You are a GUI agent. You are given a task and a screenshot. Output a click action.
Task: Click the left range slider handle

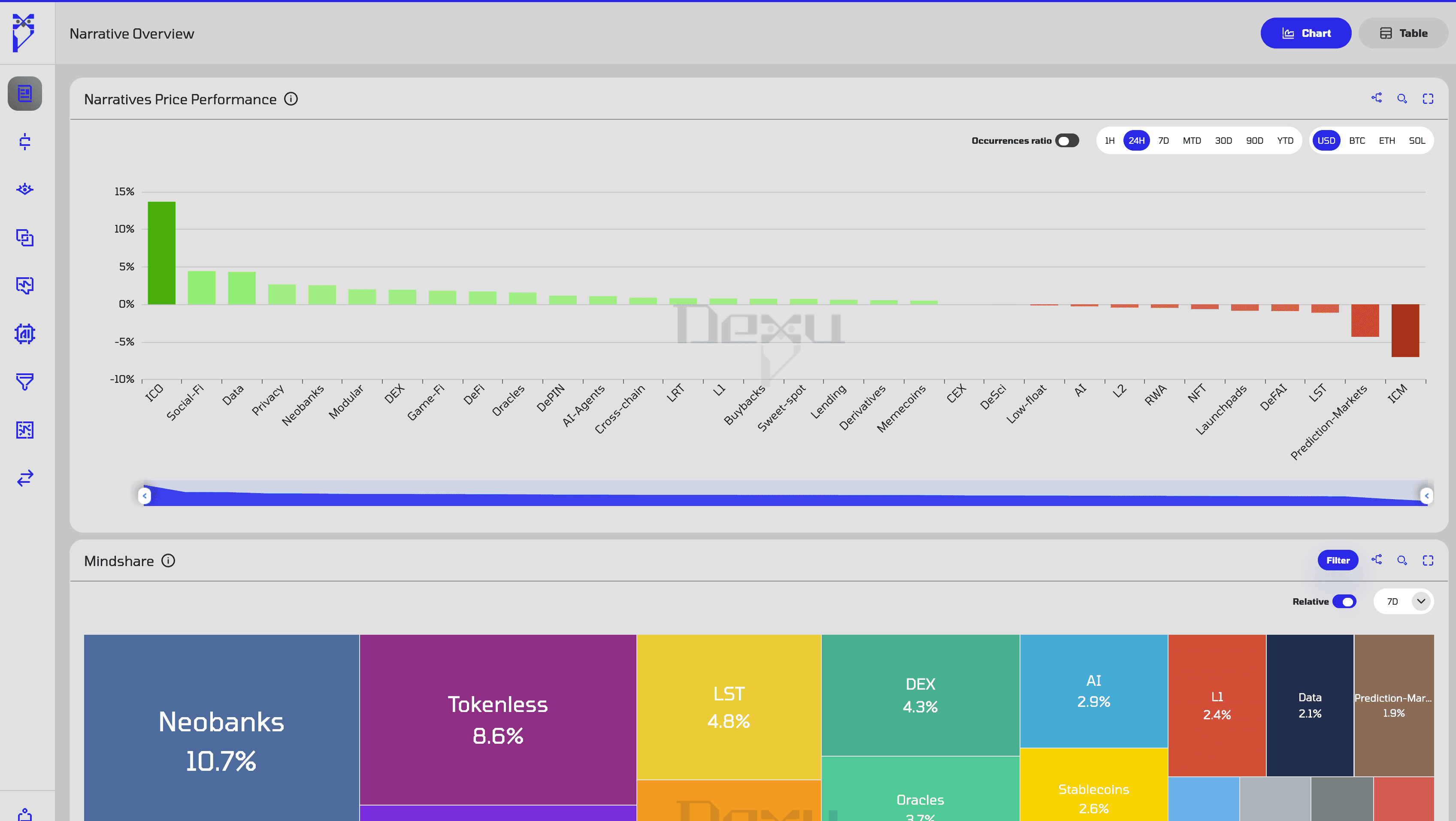tap(145, 495)
